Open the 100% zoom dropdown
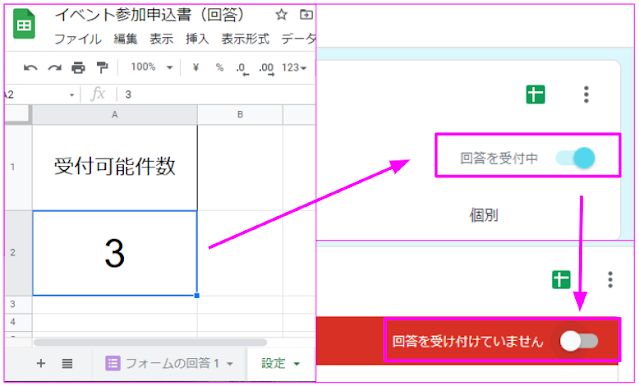This screenshot has height=386, width=639. tap(152, 67)
